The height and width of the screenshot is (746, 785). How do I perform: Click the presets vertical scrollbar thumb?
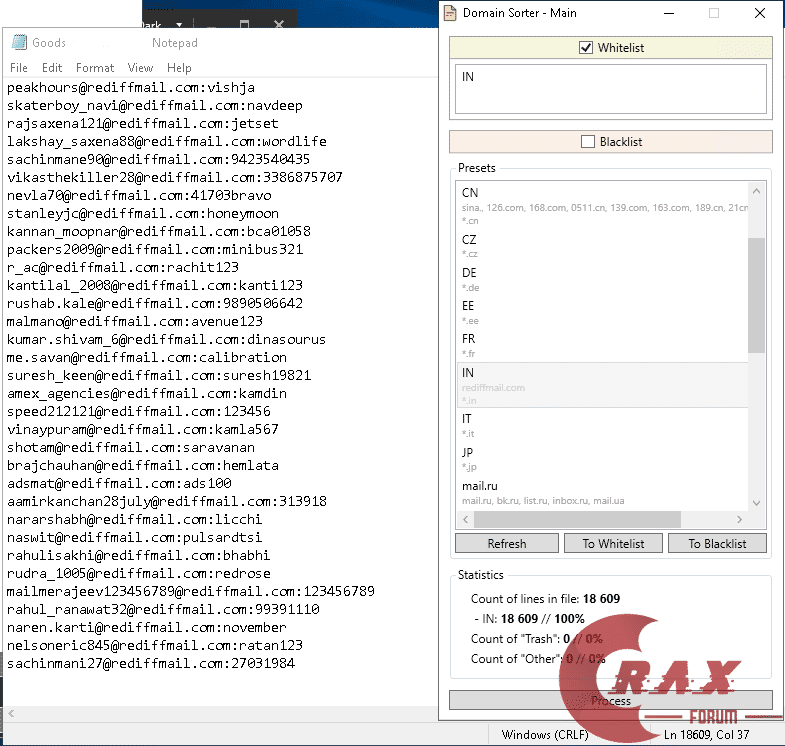coord(756,295)
